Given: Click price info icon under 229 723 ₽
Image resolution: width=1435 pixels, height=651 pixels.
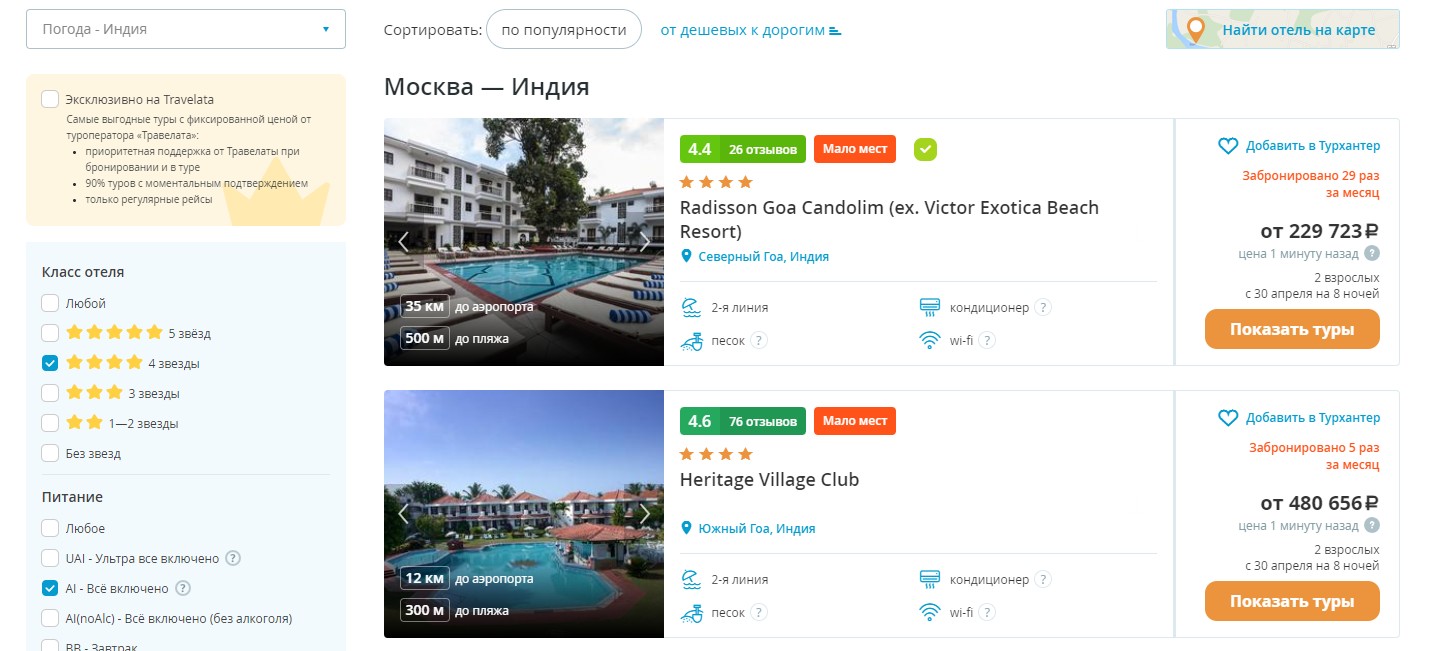Looking at the screenshot, I should tap(1372, 253).
